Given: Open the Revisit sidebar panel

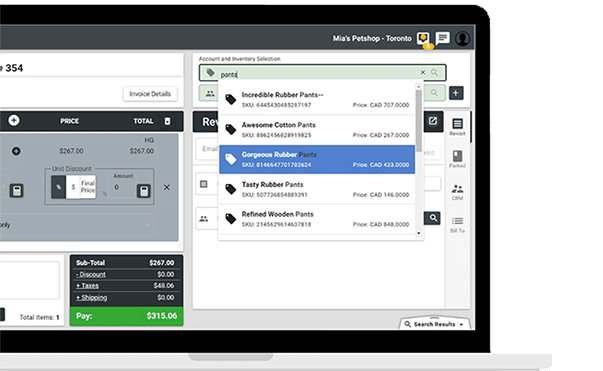Looking at the screenshot, I should pos(457,127).
